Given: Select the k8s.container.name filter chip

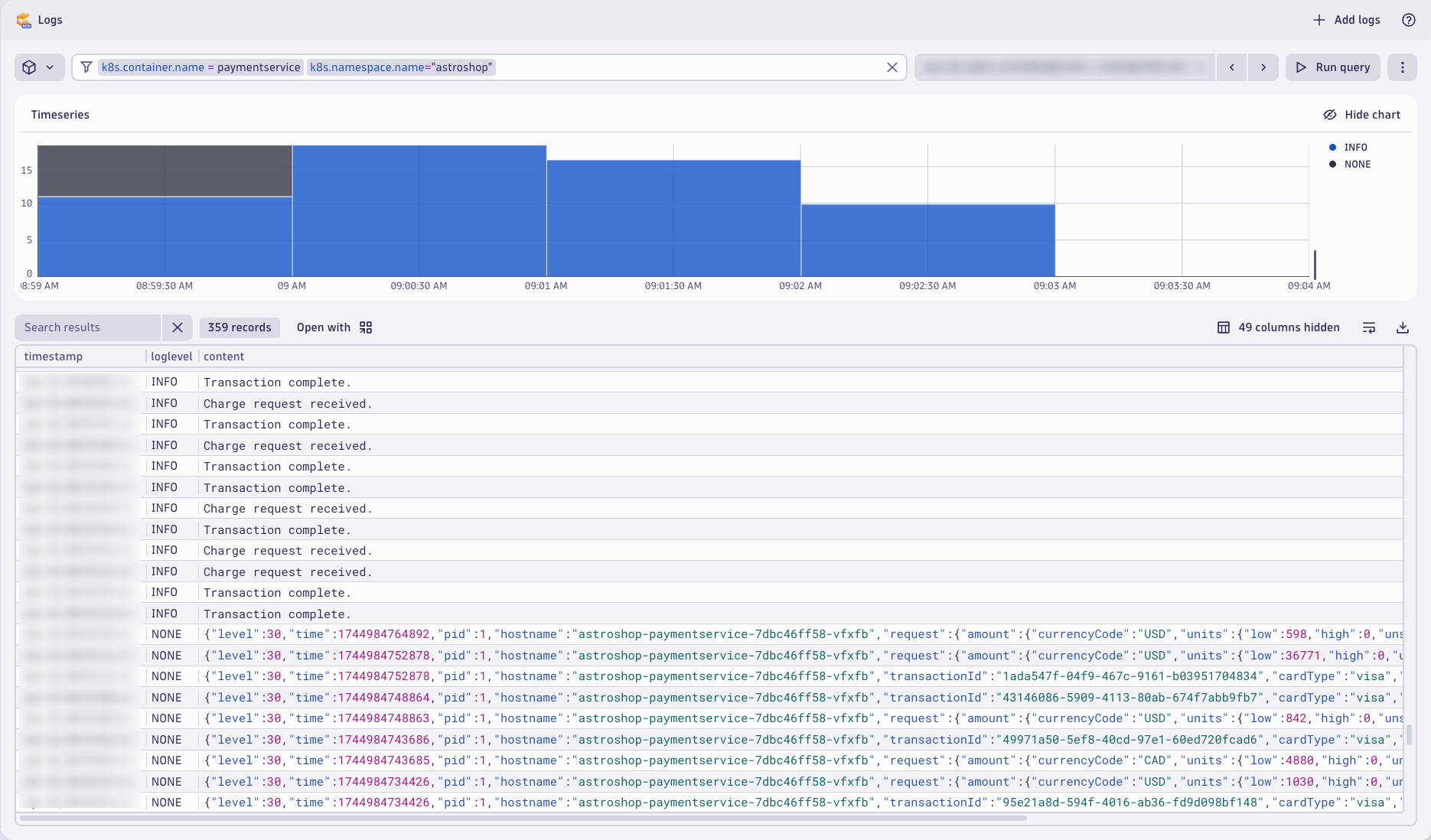Looking at the screenshot, I should pos(200,67).
